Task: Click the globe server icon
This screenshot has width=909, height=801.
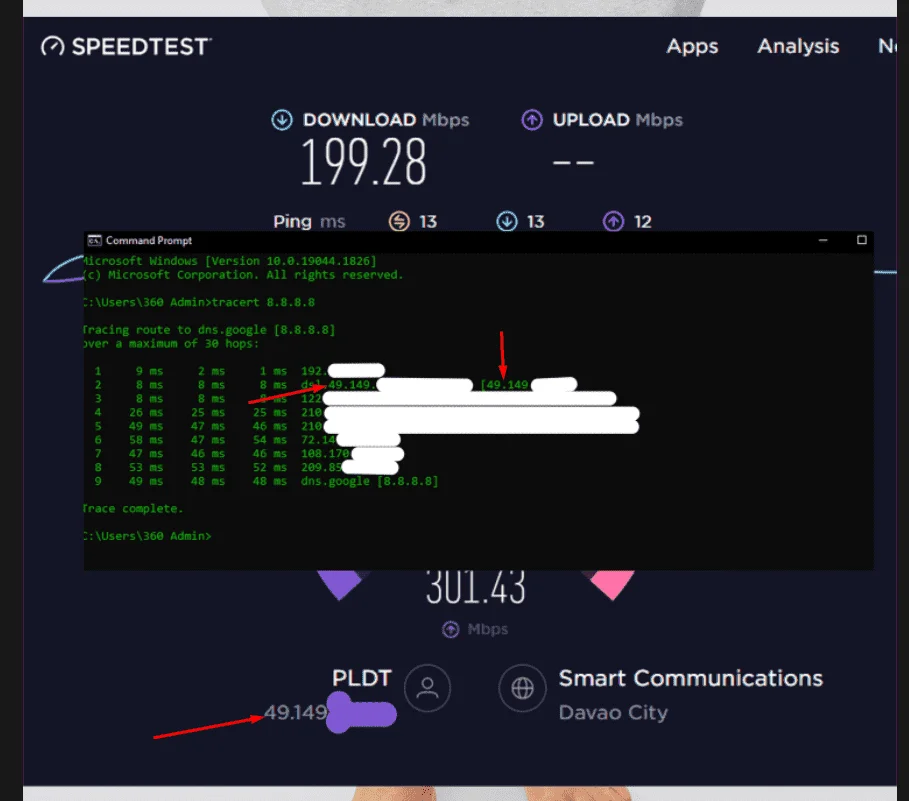Action: click(x=522, y=688)
